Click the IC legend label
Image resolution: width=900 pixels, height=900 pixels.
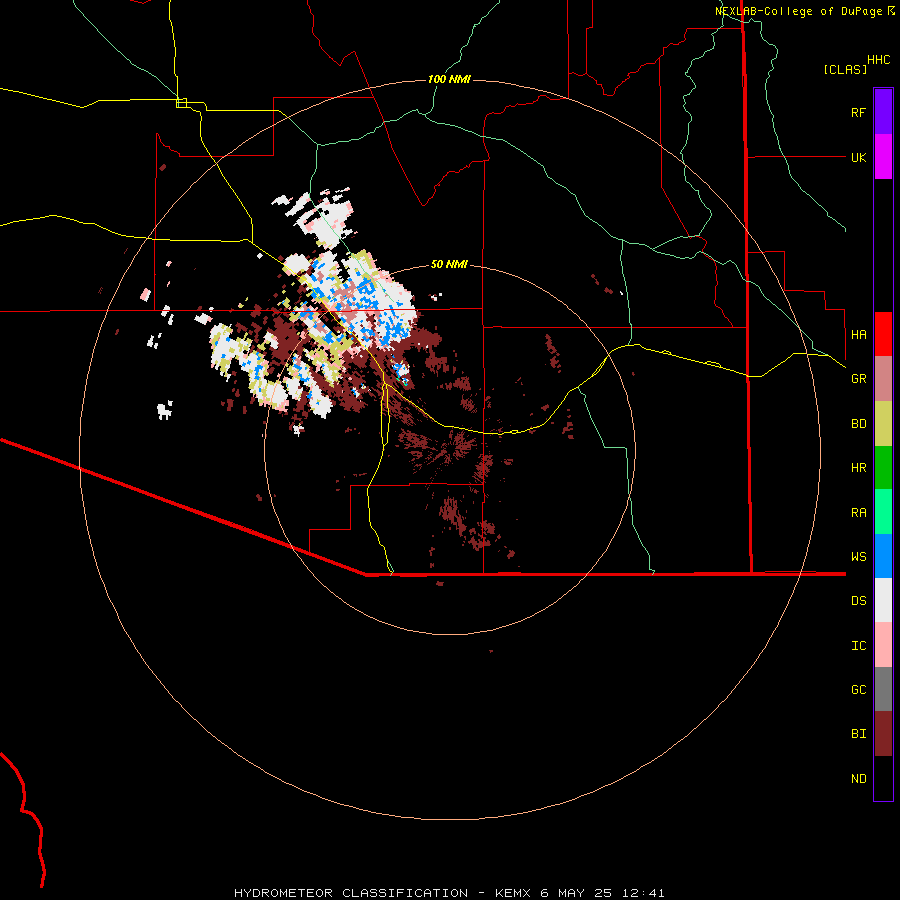click(858, 646)
